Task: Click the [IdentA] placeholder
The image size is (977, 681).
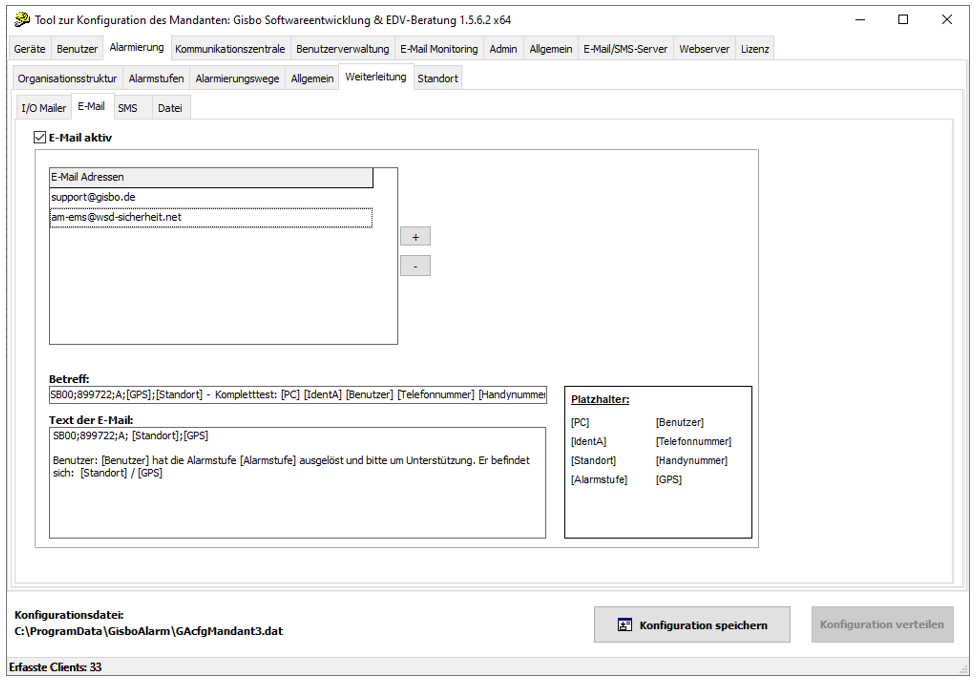Action: click(588, 442)
